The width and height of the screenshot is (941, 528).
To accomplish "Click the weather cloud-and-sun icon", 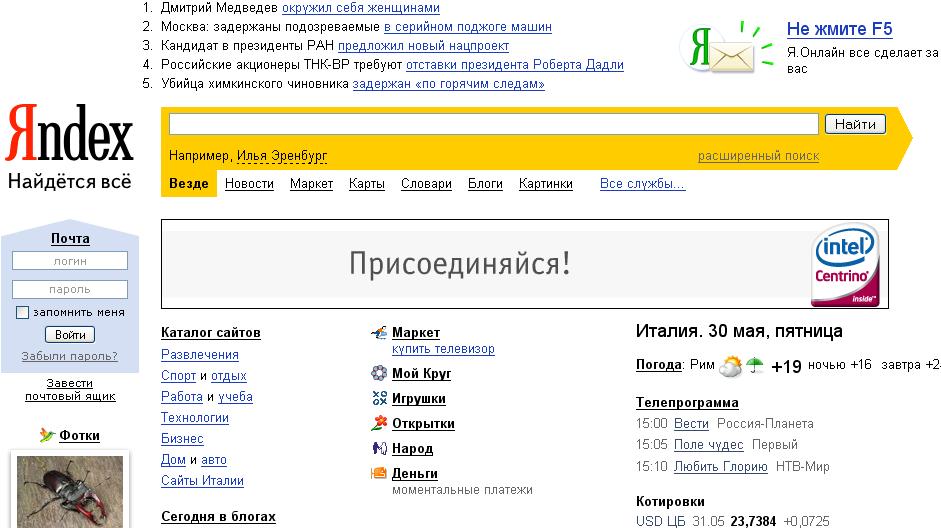I will coord(730,365).
